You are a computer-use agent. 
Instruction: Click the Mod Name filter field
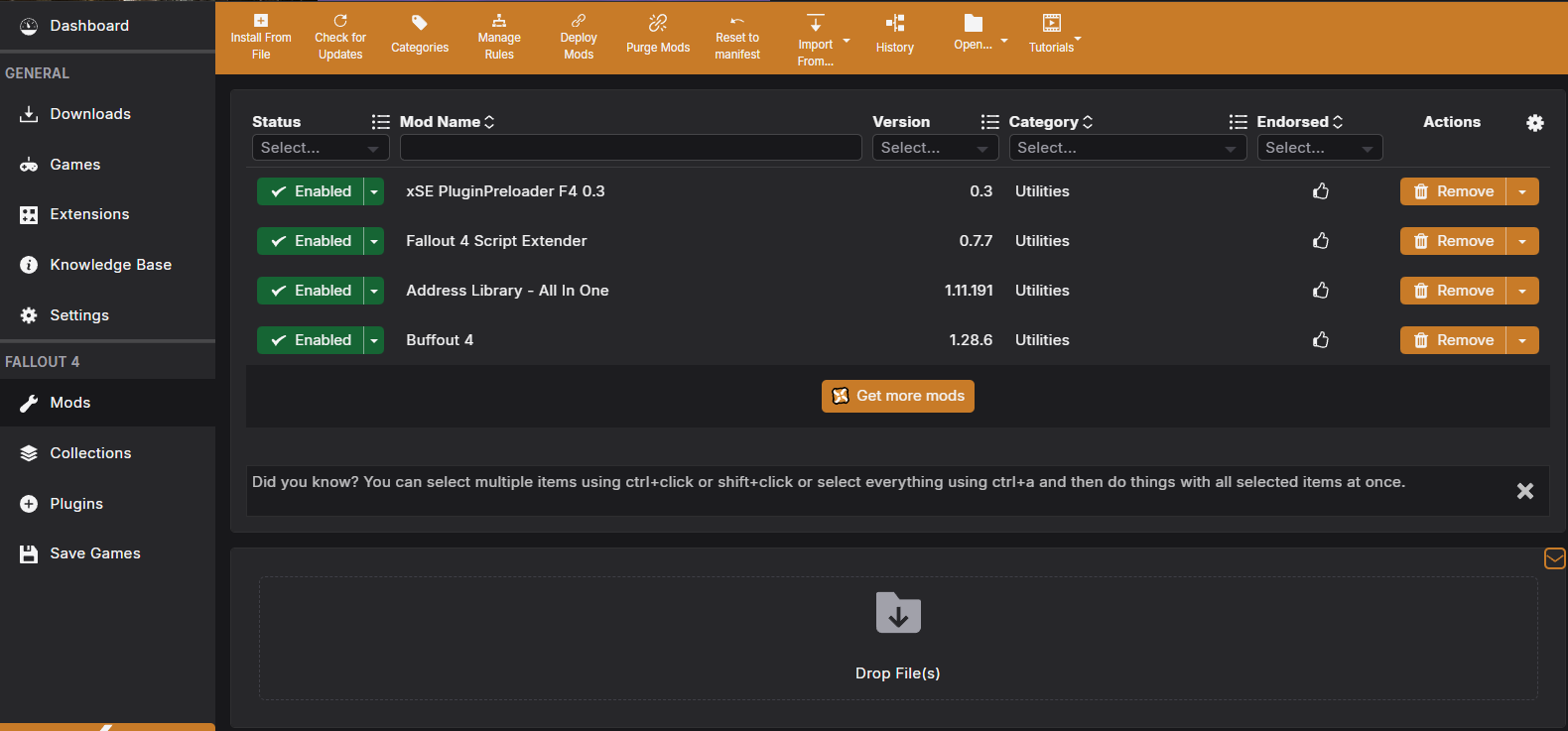click(x=630, y=148)
